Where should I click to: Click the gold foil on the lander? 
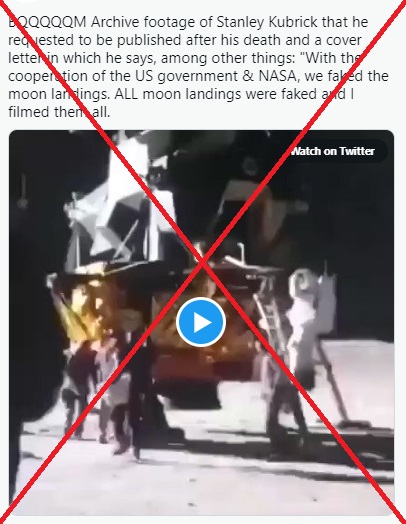pyautogui.click(x=82, y=311)
